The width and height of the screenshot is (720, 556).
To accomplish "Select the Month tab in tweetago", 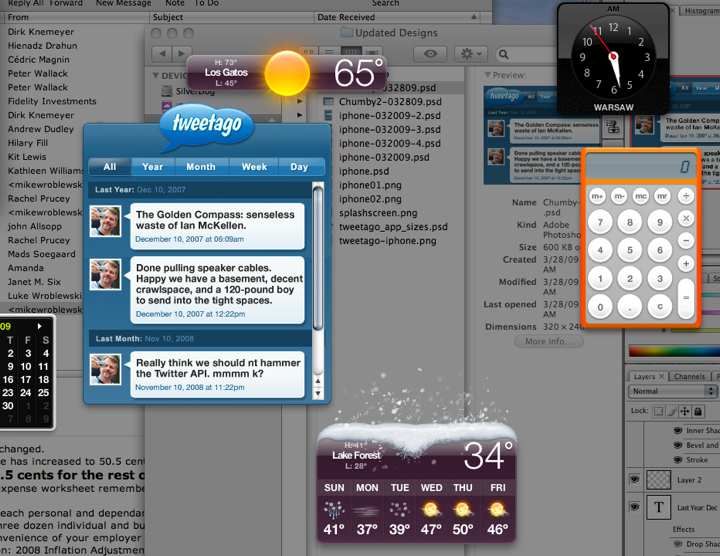I will [201, 167].
